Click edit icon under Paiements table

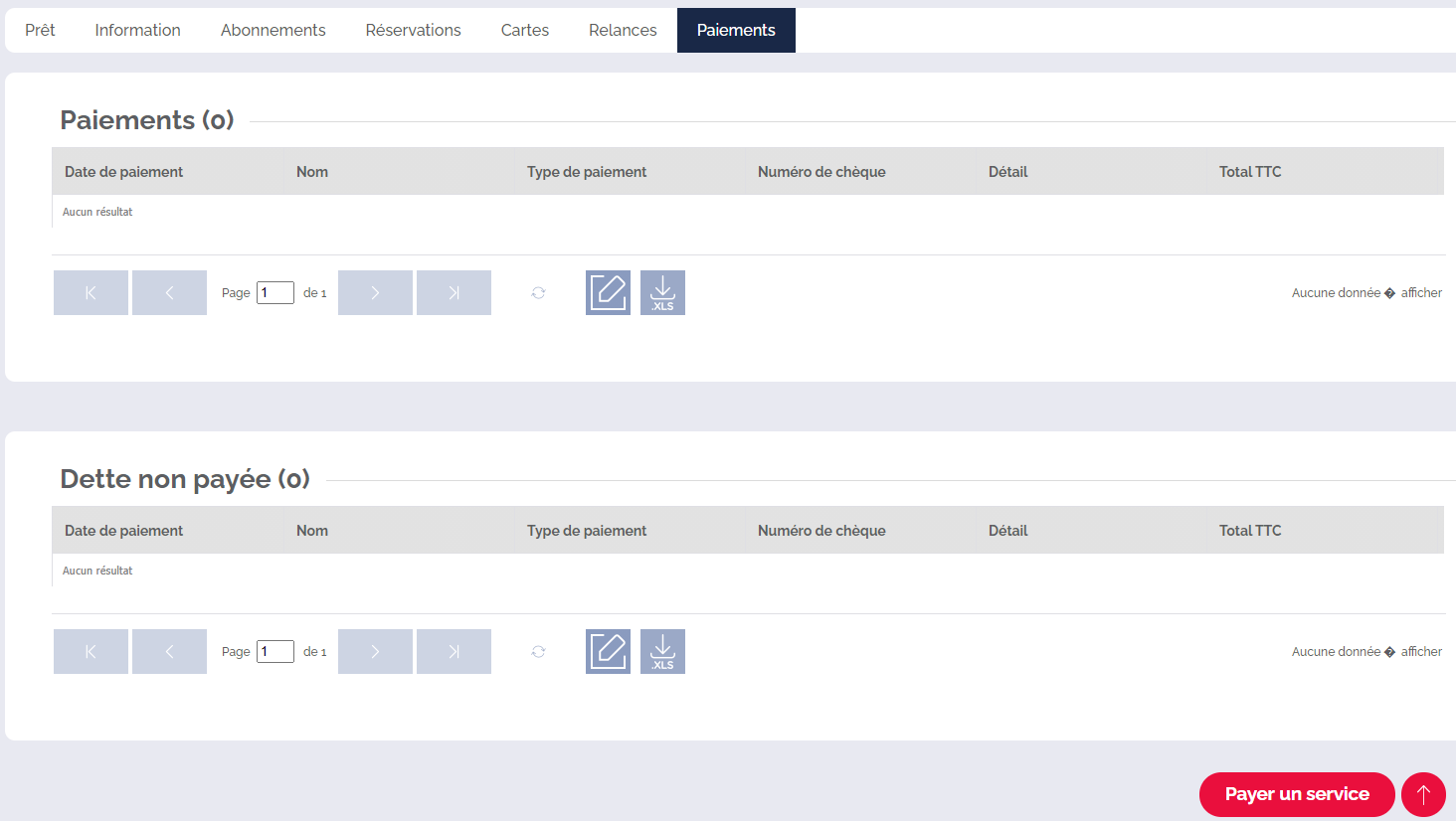[x=608, y=292]
